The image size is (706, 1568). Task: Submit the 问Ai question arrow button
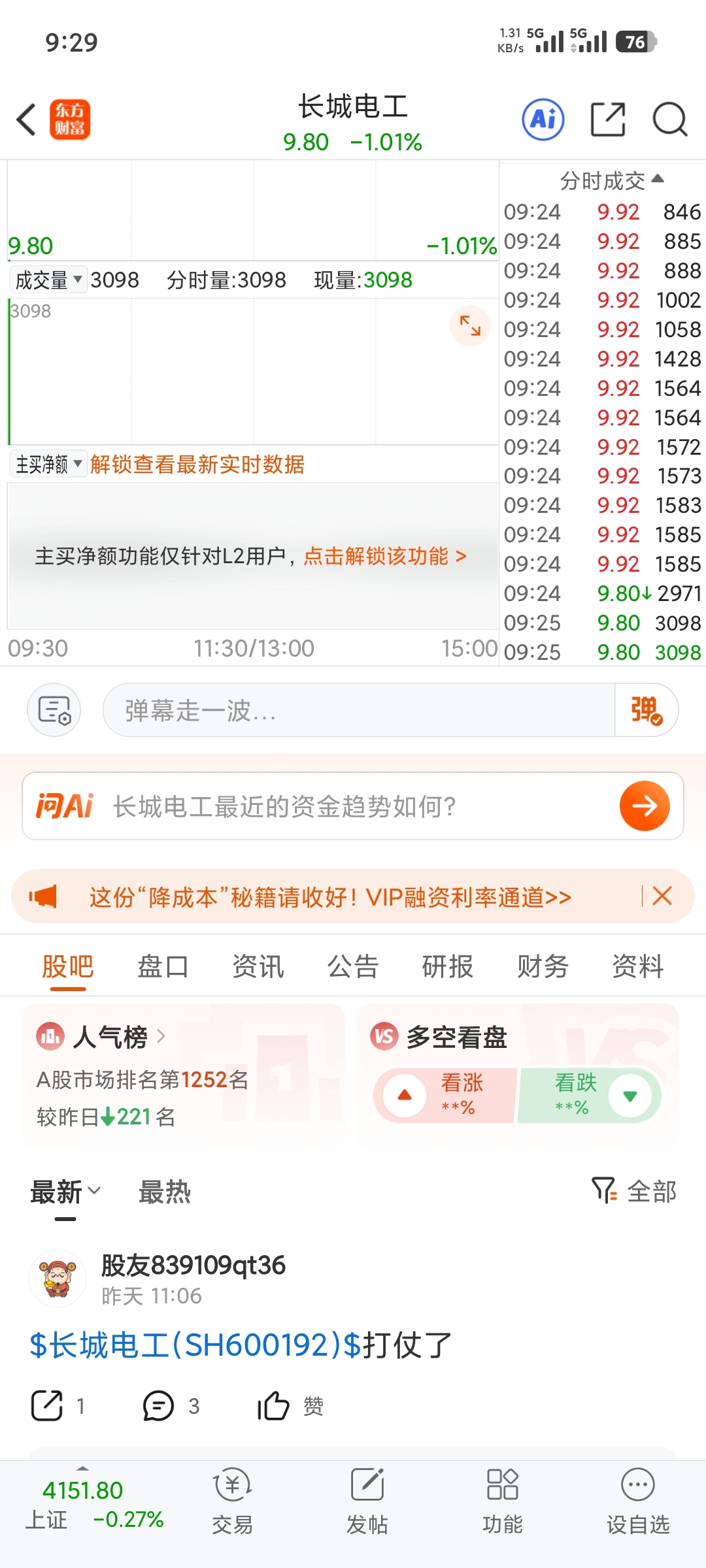click(645, 806)
